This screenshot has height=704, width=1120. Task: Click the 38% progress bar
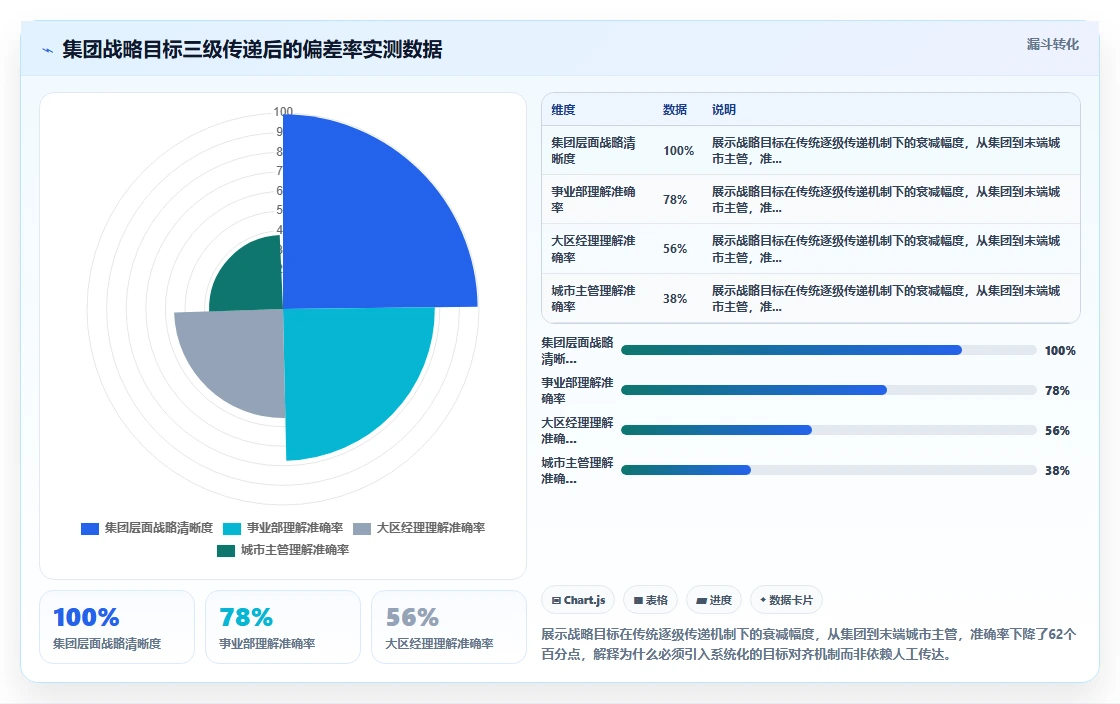click(829, 470)
